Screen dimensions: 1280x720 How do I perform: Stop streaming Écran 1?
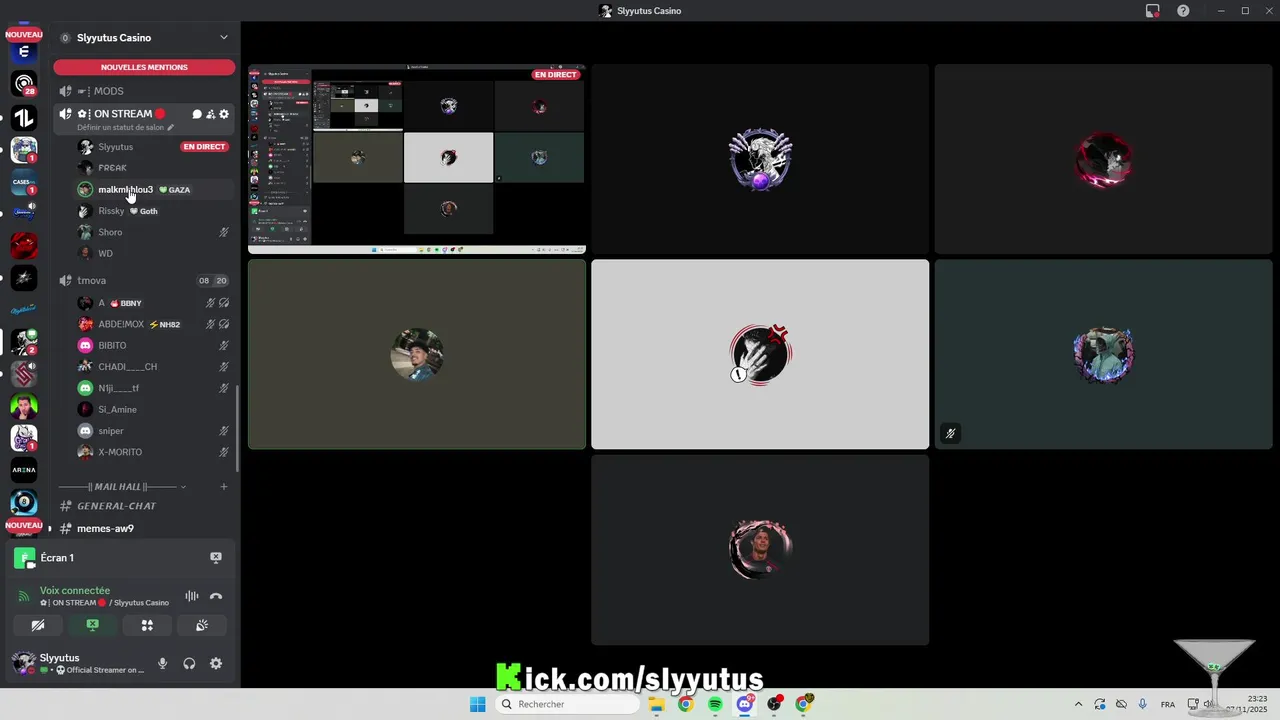coord(215,557)
